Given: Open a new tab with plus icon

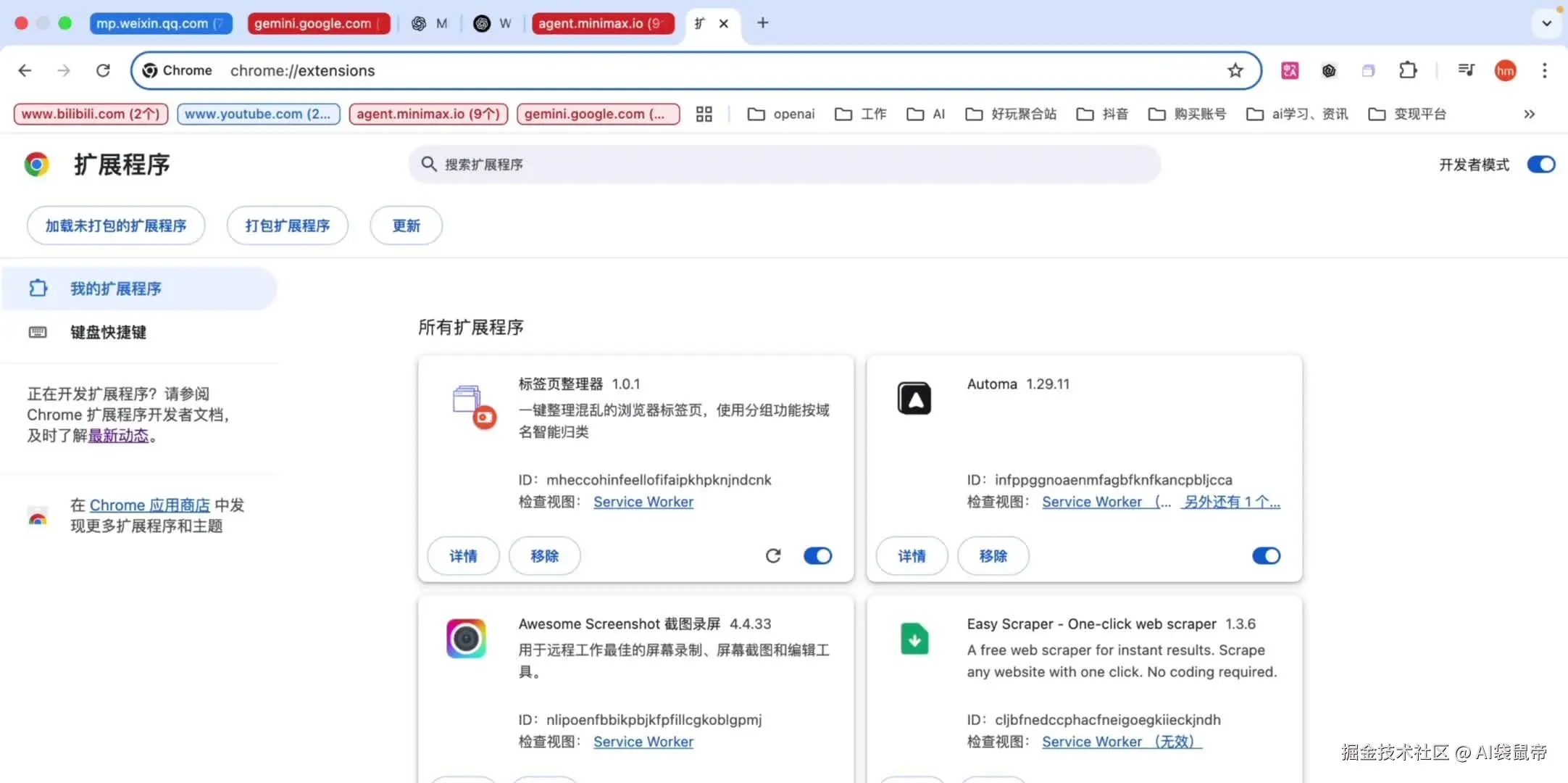Looking at the screenshot, I should click(762, 23).
